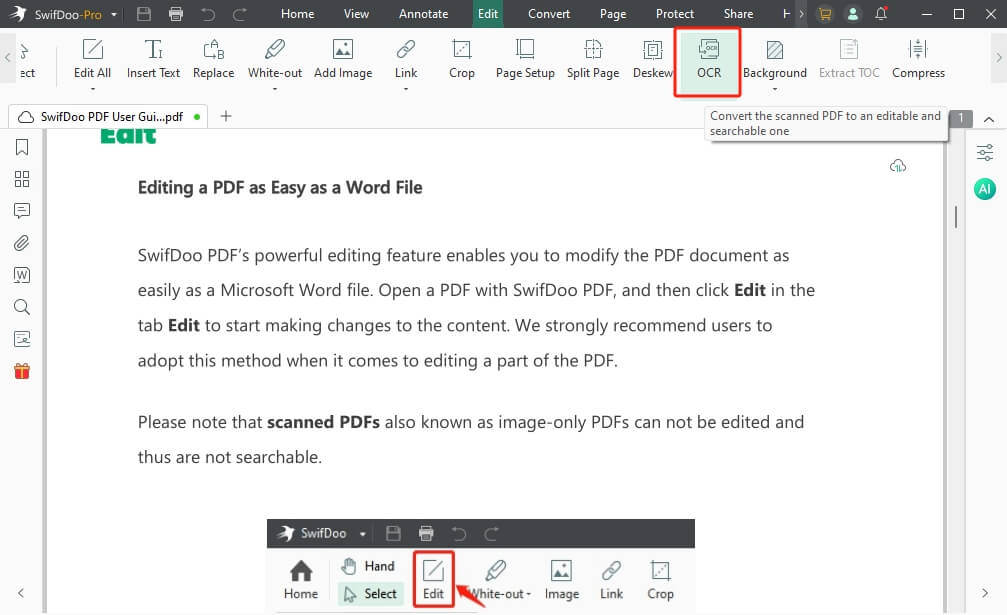Reveal more ribbon tools with right arrow
The image size is (1007, 615).
[999, 58]
